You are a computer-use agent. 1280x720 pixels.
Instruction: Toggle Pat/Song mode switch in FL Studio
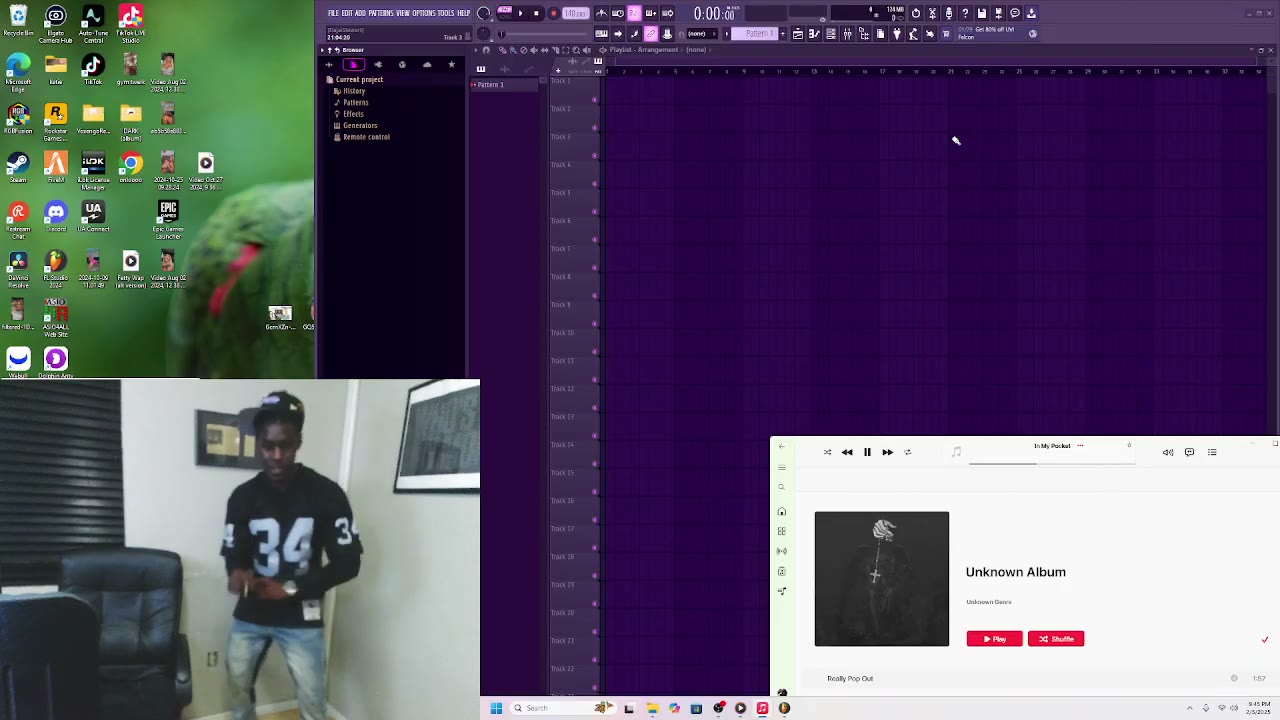(504, 13)
